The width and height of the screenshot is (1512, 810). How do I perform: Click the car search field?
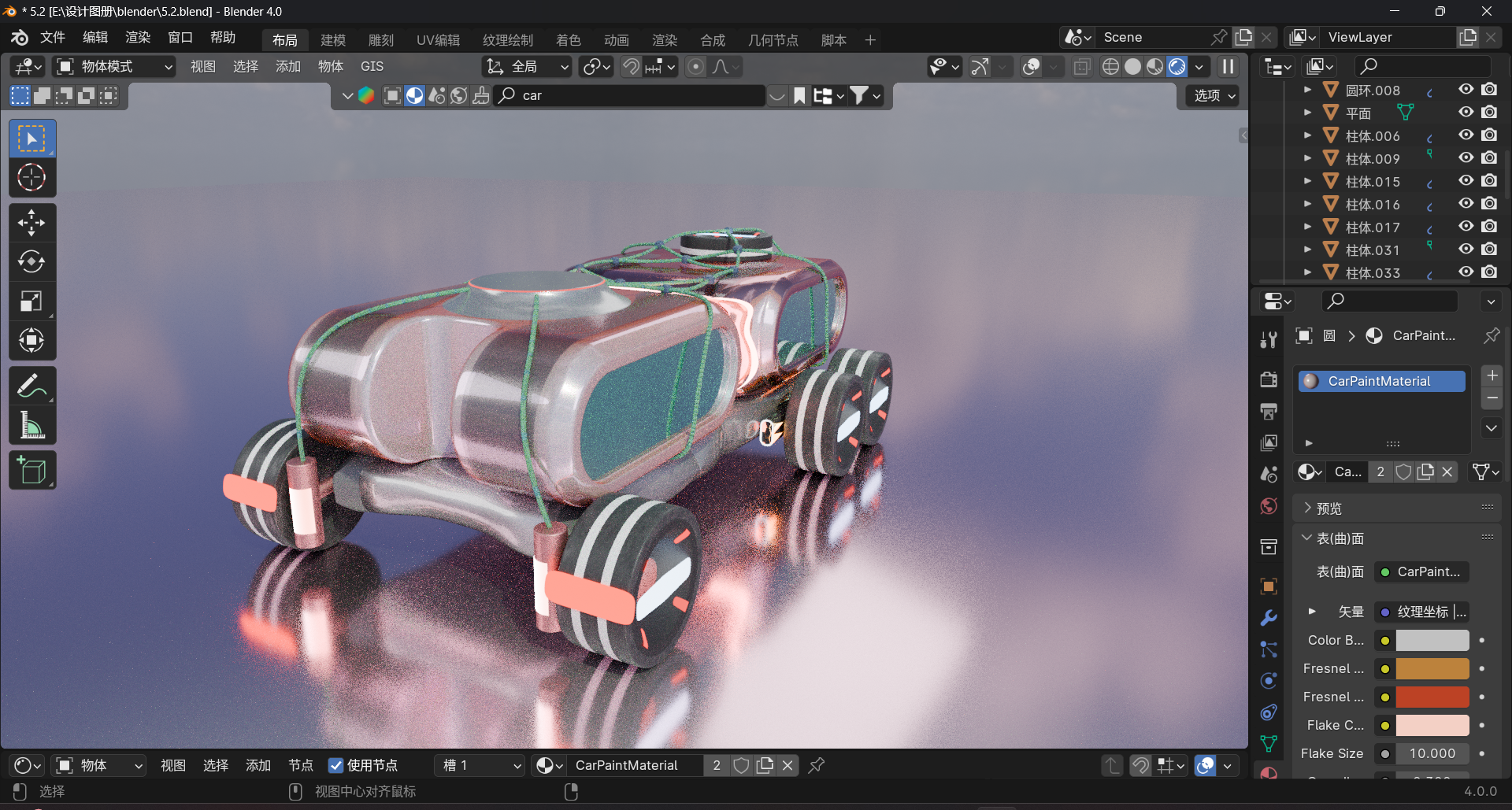(630, 95)
